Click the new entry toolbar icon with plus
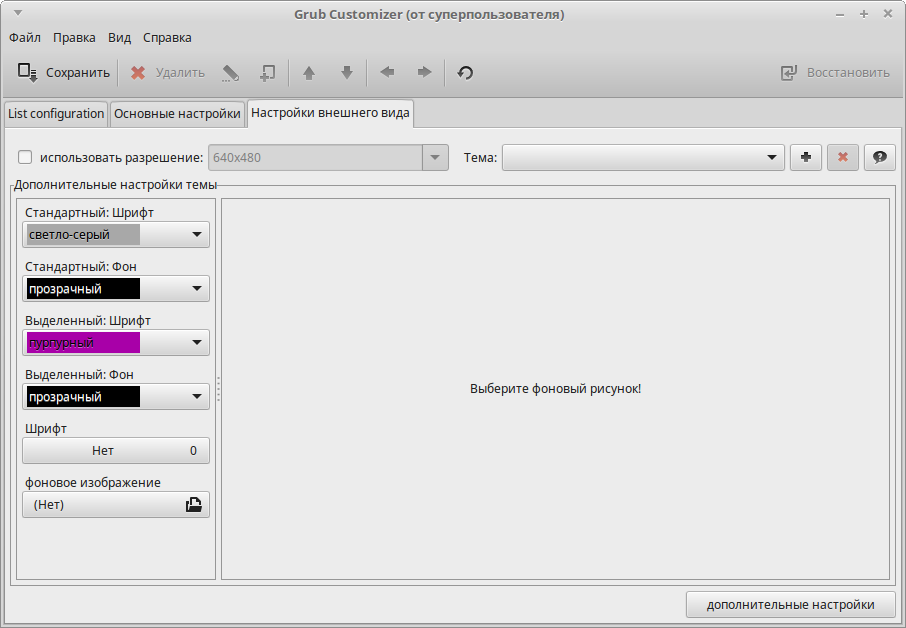 (x=268, y=73)
